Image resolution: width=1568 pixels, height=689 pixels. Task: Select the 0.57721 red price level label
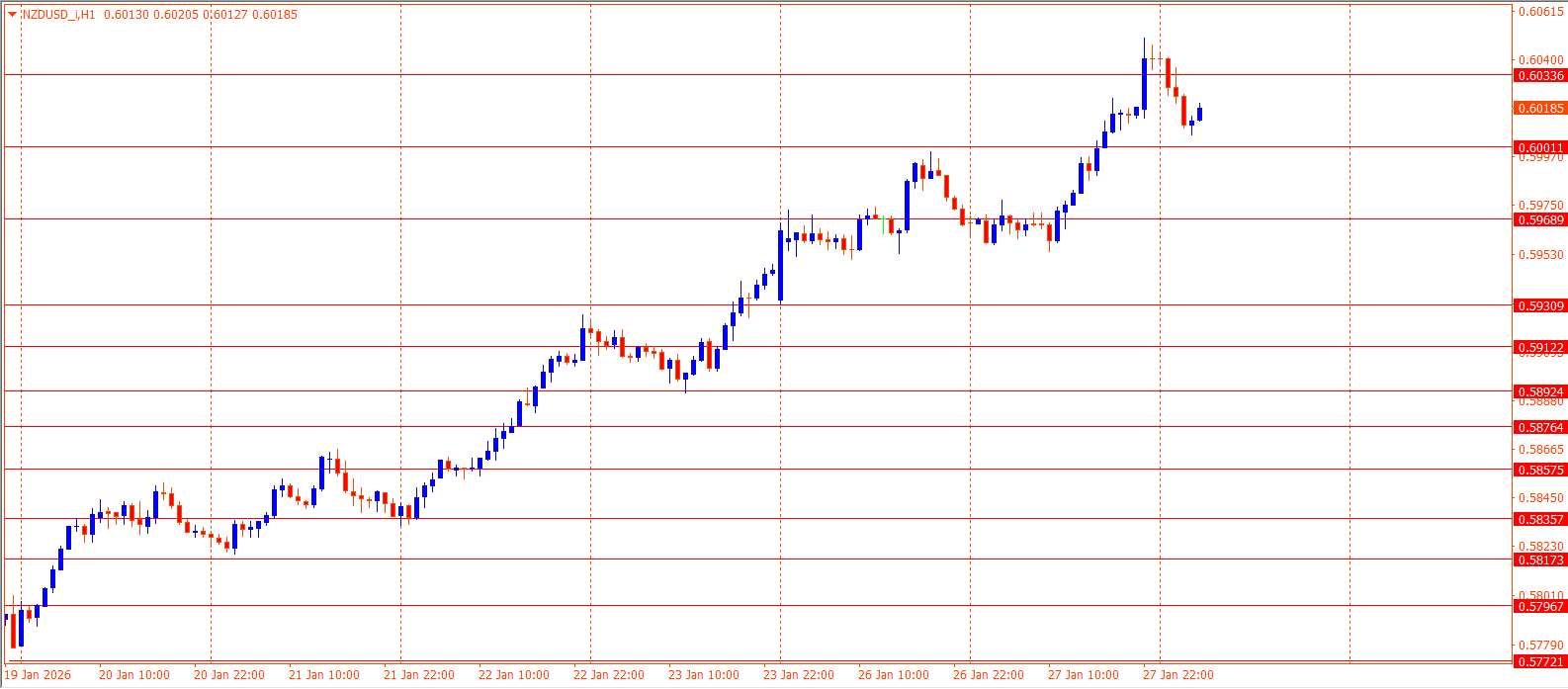(x=1540, y=661)
